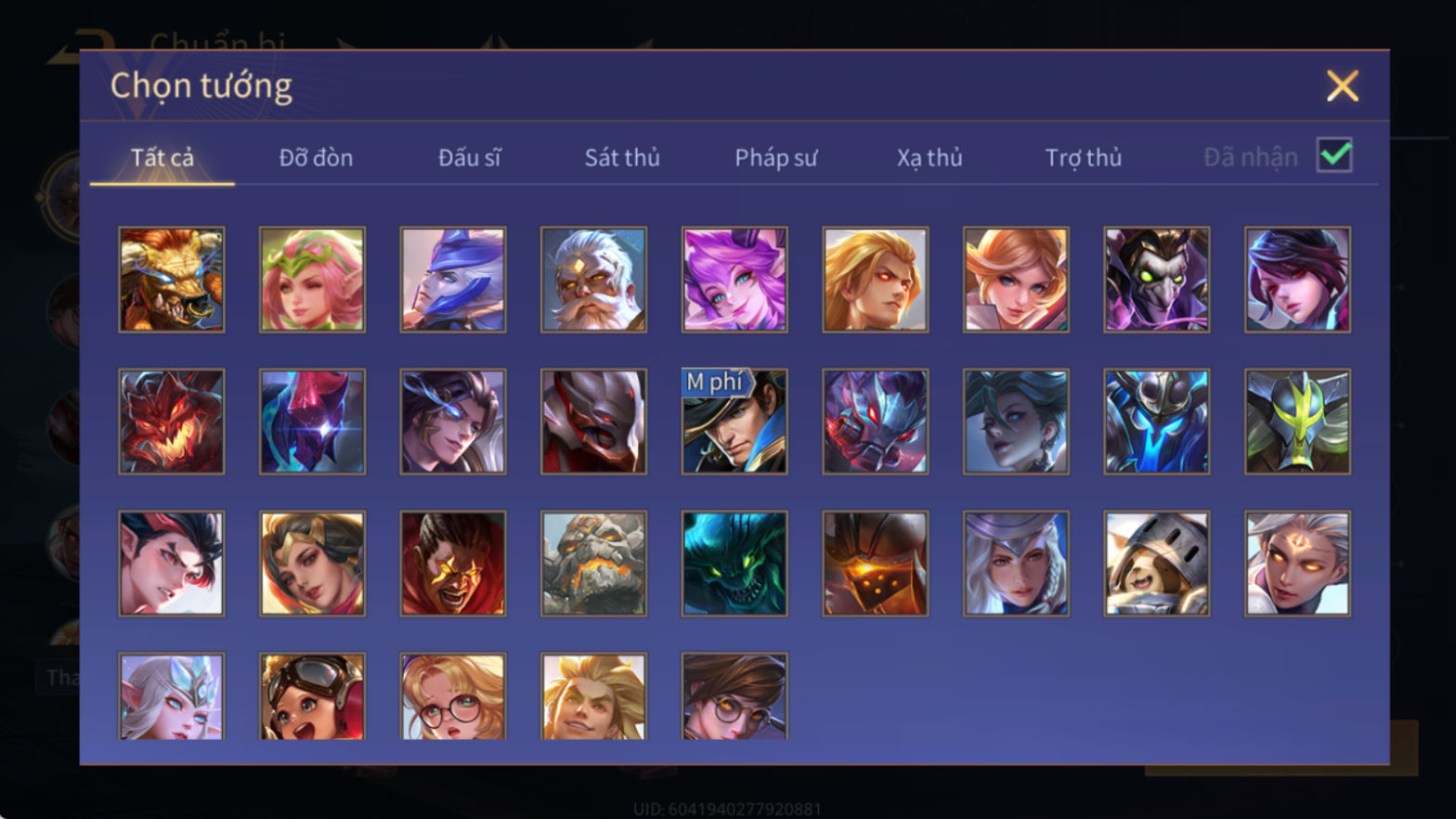Viewport: 1456px width, 819px height.
Task: Close the Chọn tướng dialog
Action: pos(1342,86)
